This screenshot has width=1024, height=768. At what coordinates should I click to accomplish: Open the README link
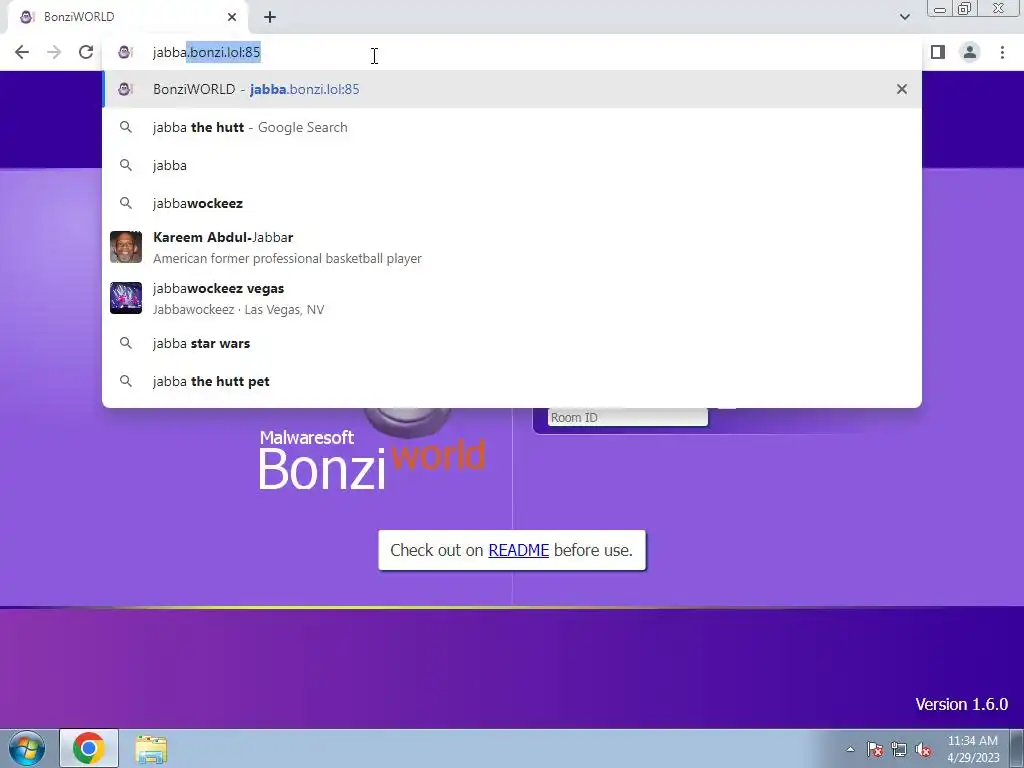click(x=519, y=551)
